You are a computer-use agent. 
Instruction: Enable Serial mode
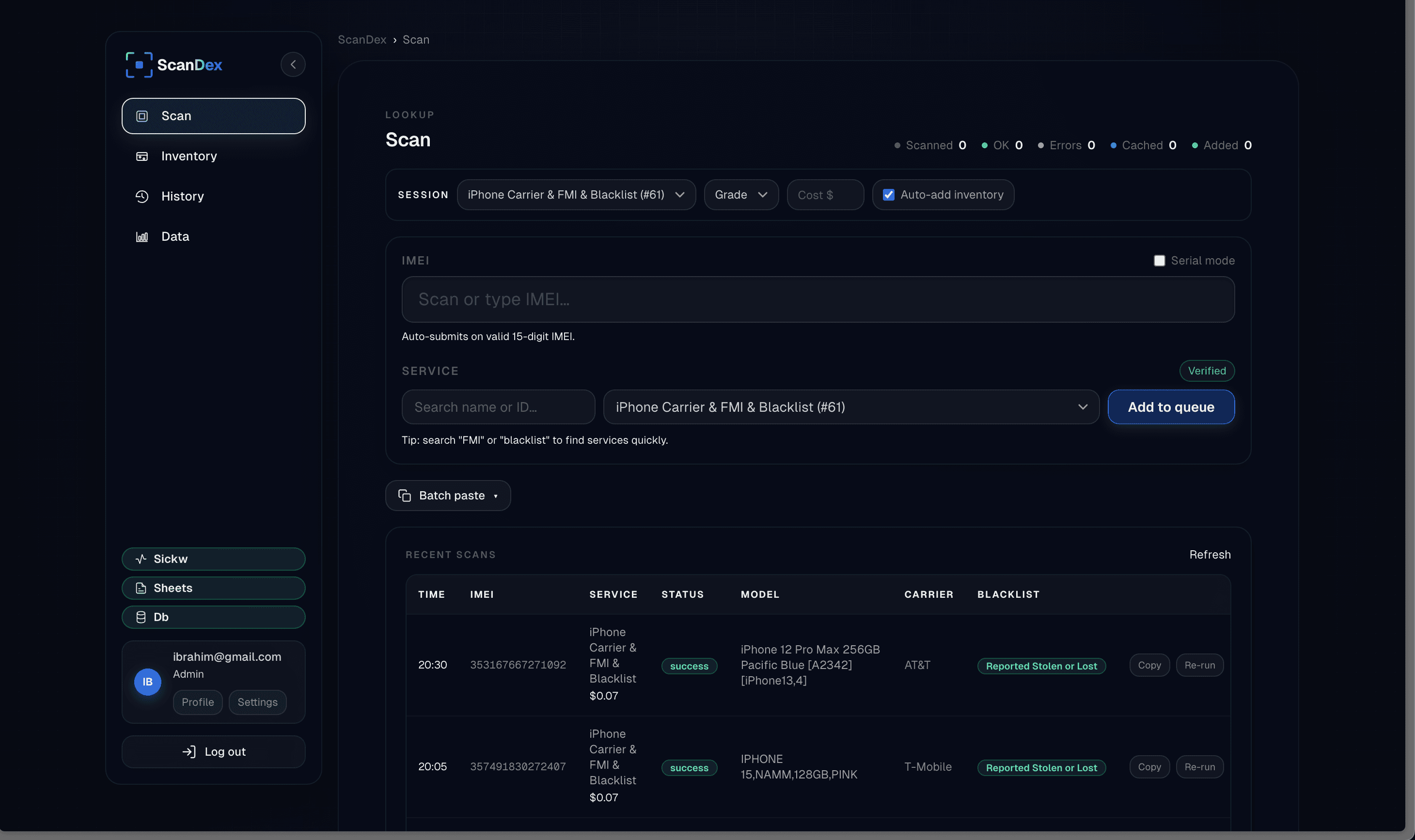1159,260
